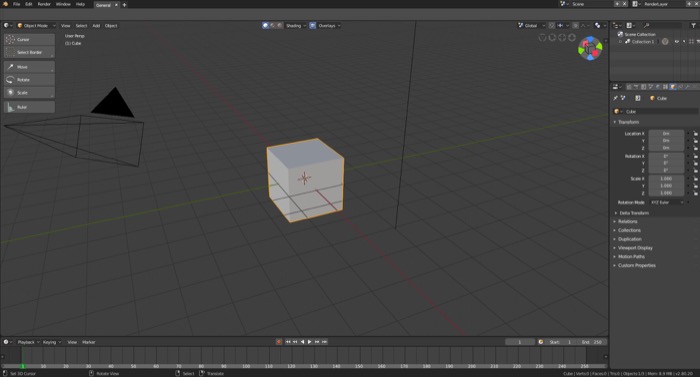Click the new workspace plus icon
The width and height of the screenshot is (700, 377).
point(124,5)
